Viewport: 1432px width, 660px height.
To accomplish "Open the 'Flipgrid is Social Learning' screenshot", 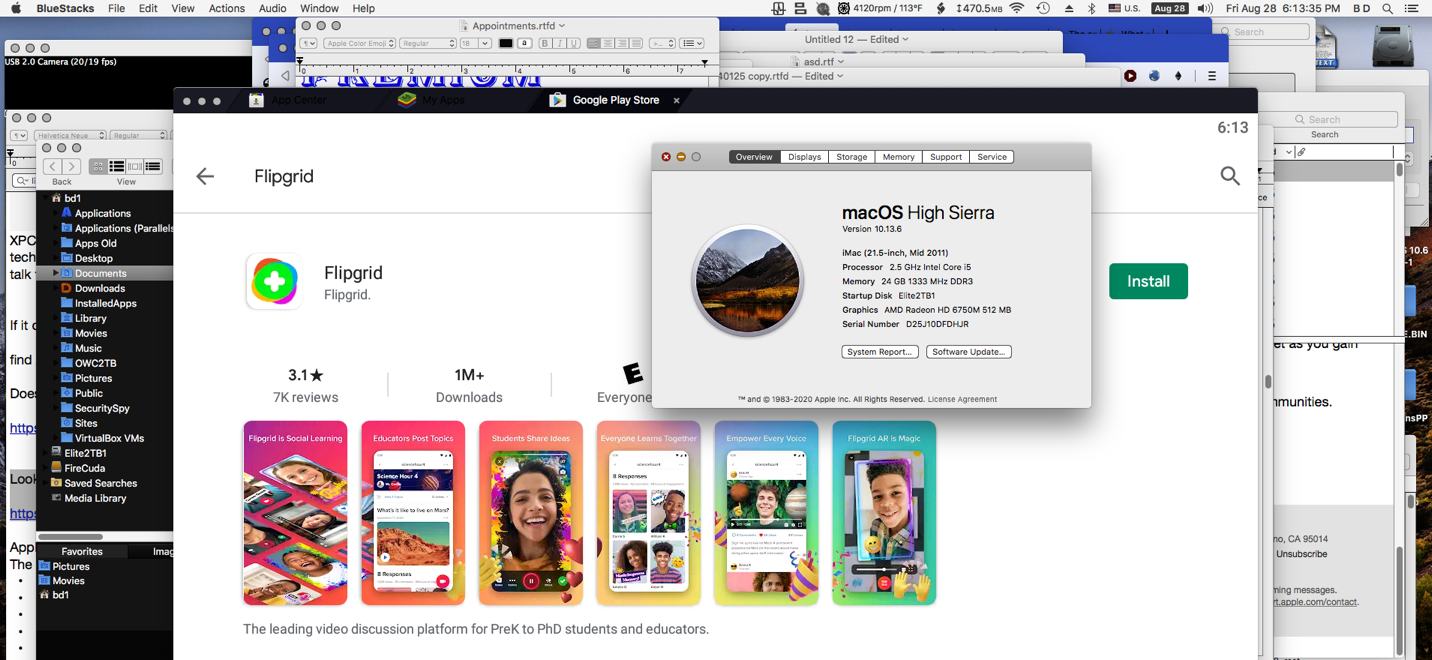I will click(295, 513).
